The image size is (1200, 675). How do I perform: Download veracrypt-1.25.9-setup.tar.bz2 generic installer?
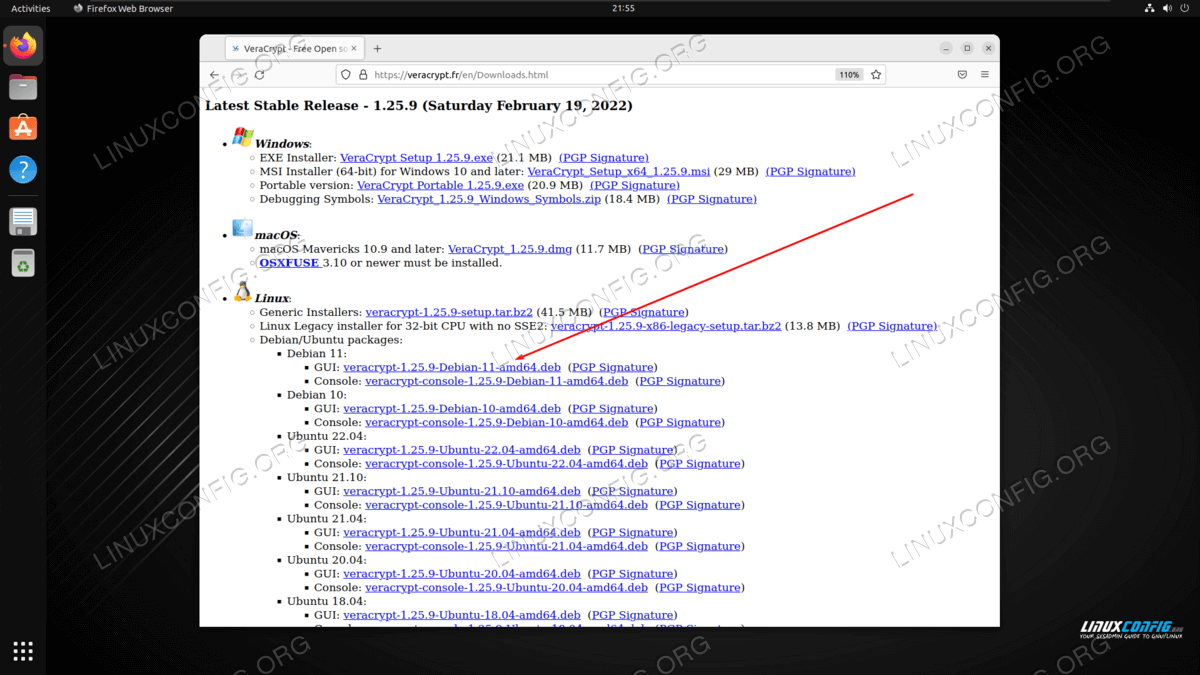(x=449, y=312)
